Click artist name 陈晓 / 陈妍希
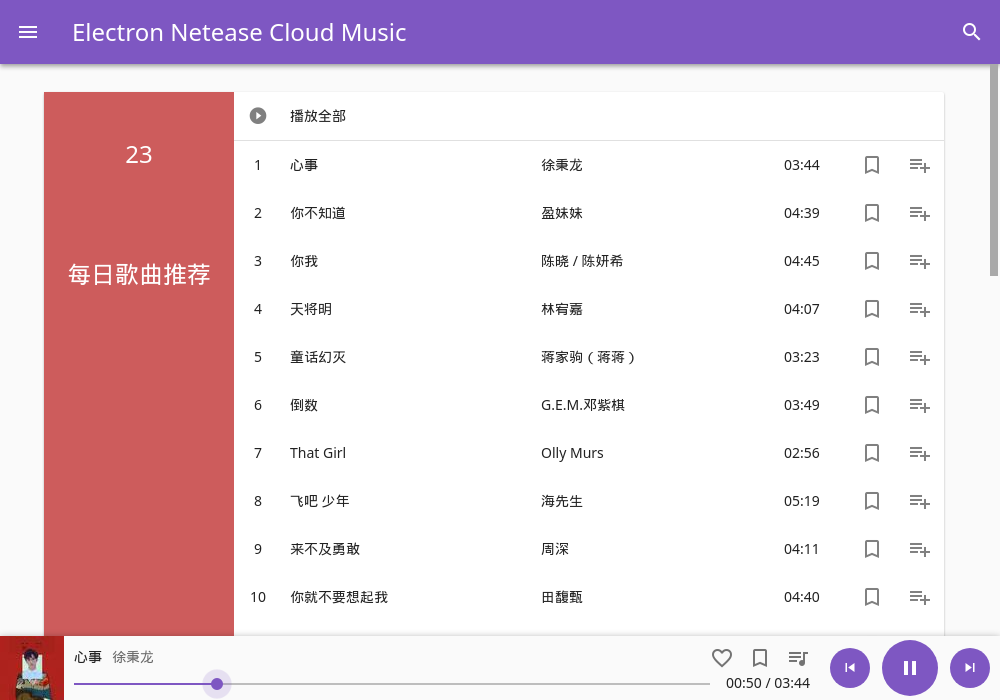Image resolution: width=1000 pixels, height=700 pixels. [582, 261]
